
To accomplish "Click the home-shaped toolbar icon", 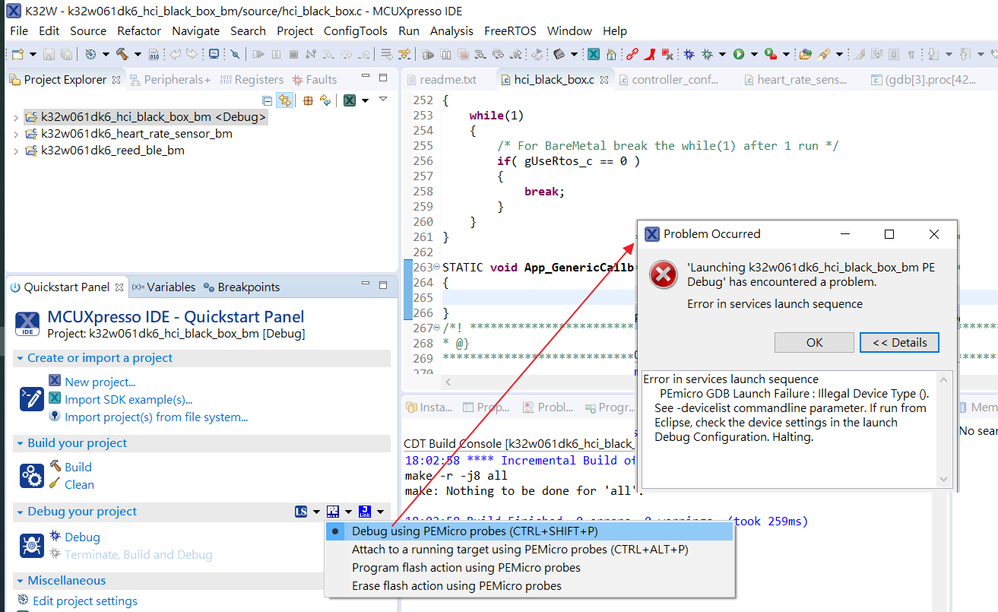I will click(x=611, y=55).
